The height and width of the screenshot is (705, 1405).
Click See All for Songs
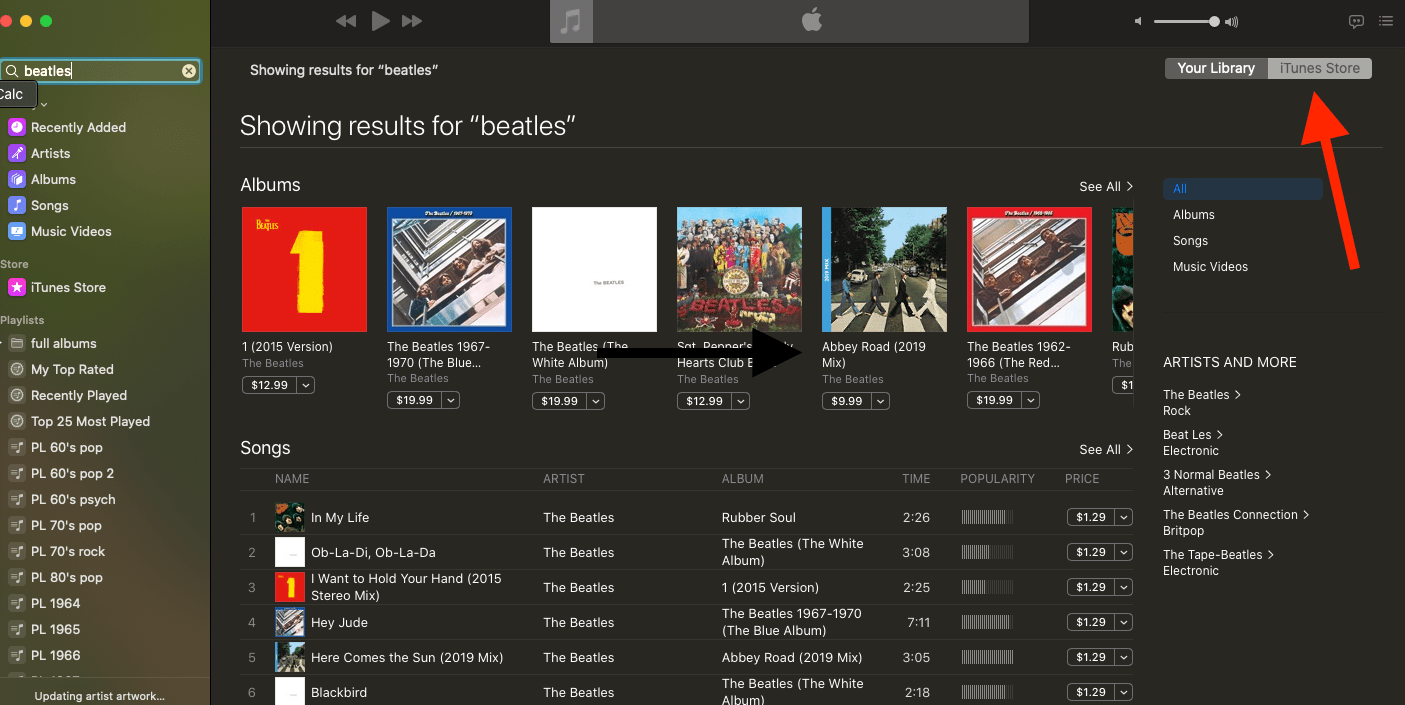tap(1106, 450)
